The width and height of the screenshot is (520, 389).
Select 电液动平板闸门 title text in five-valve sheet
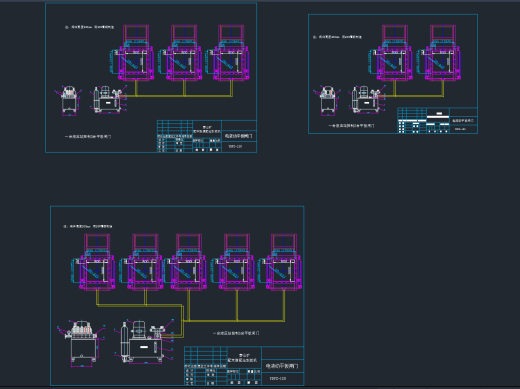pyautogui.click(x=282, y=366)
